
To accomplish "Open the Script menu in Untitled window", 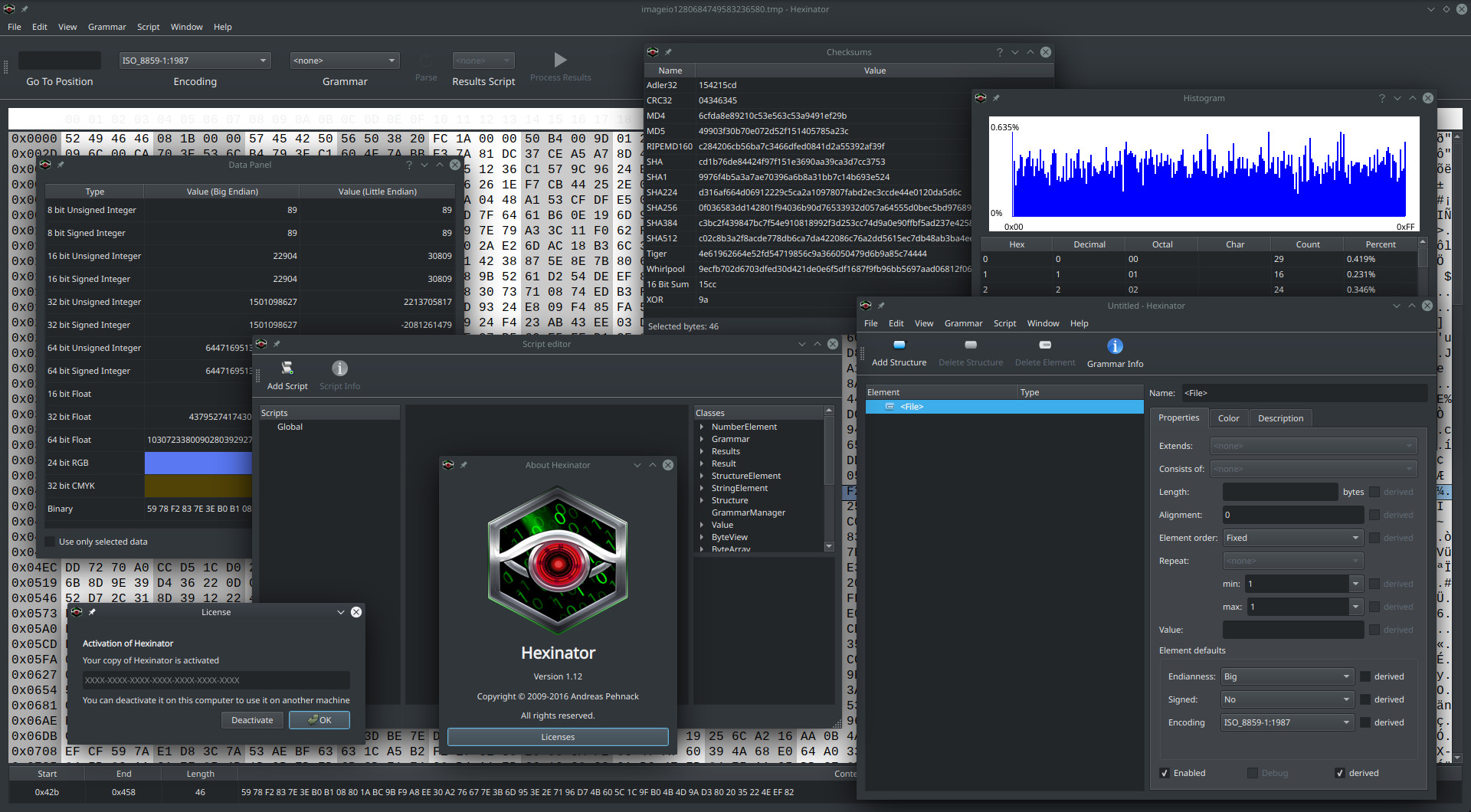I will tap(1004, 323).
